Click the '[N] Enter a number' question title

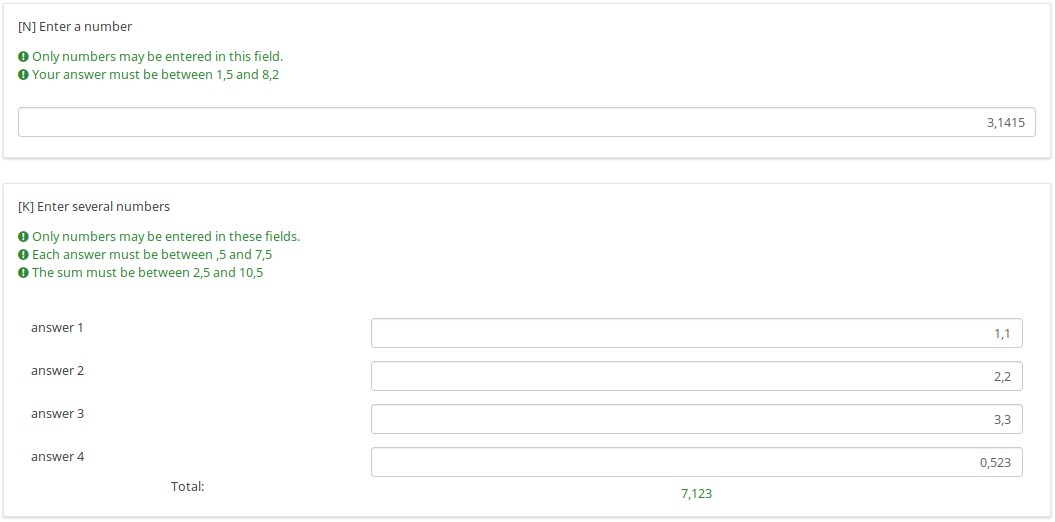[x=75, y=26]
